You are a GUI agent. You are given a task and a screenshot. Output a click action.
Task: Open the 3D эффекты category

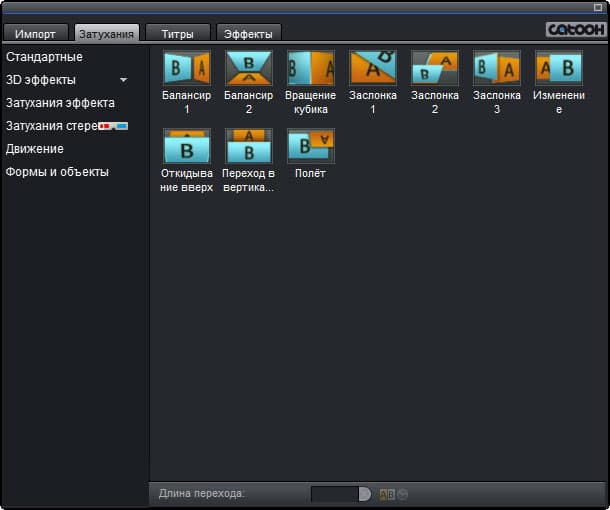click(41, 80)
